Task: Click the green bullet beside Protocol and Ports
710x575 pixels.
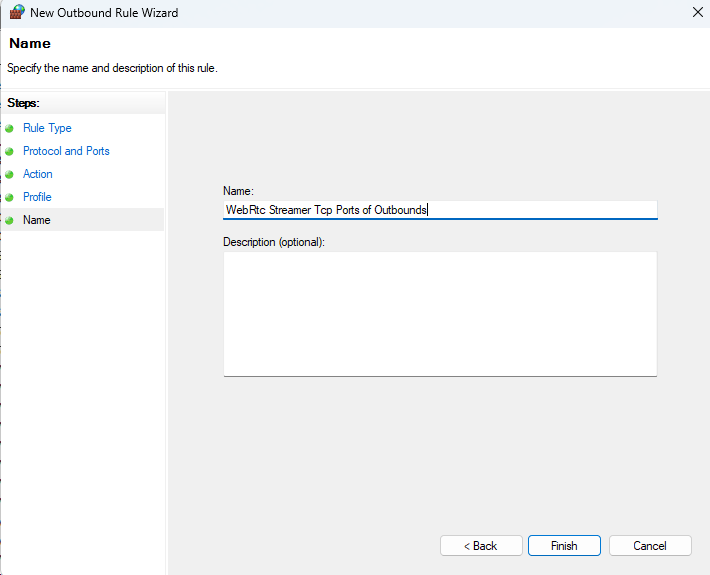Action: pos(9,151)
